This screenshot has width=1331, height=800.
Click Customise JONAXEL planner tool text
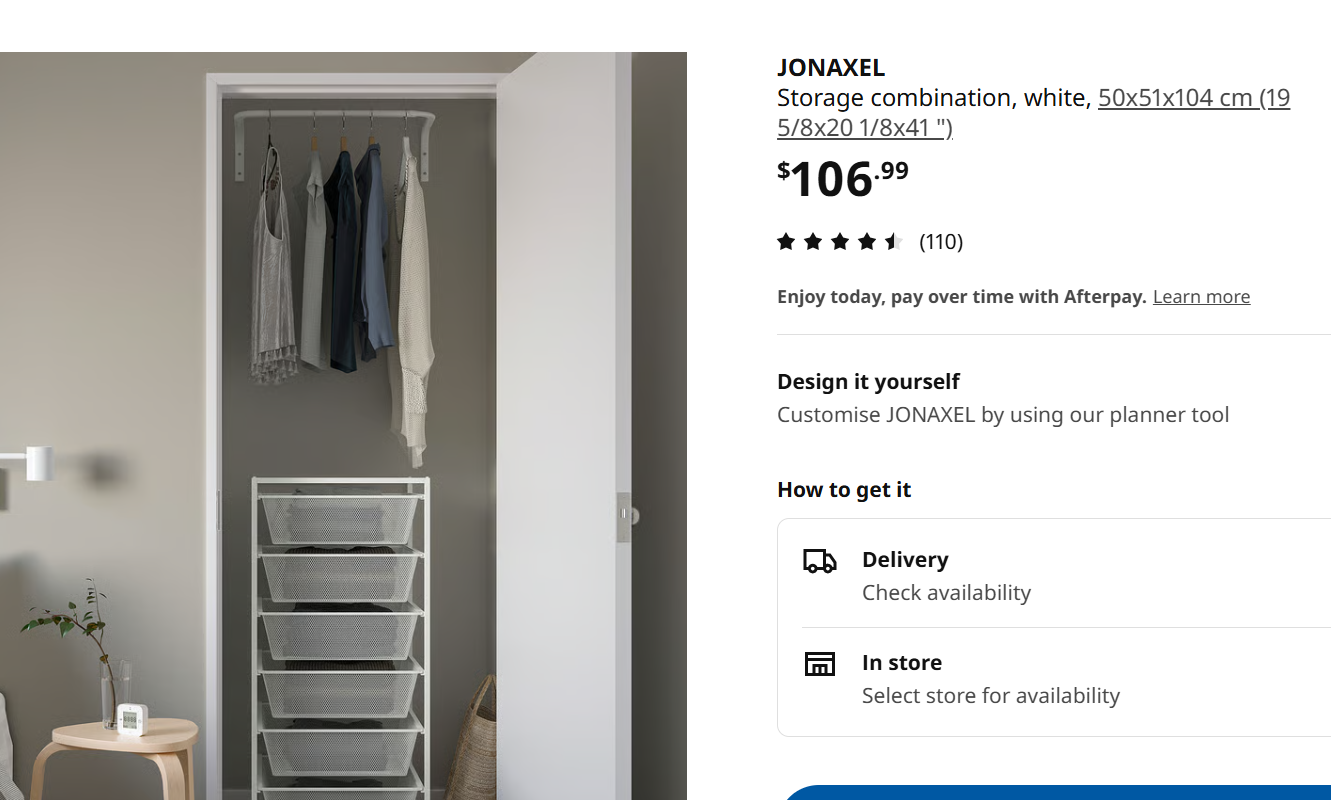tap(1003, 415)
